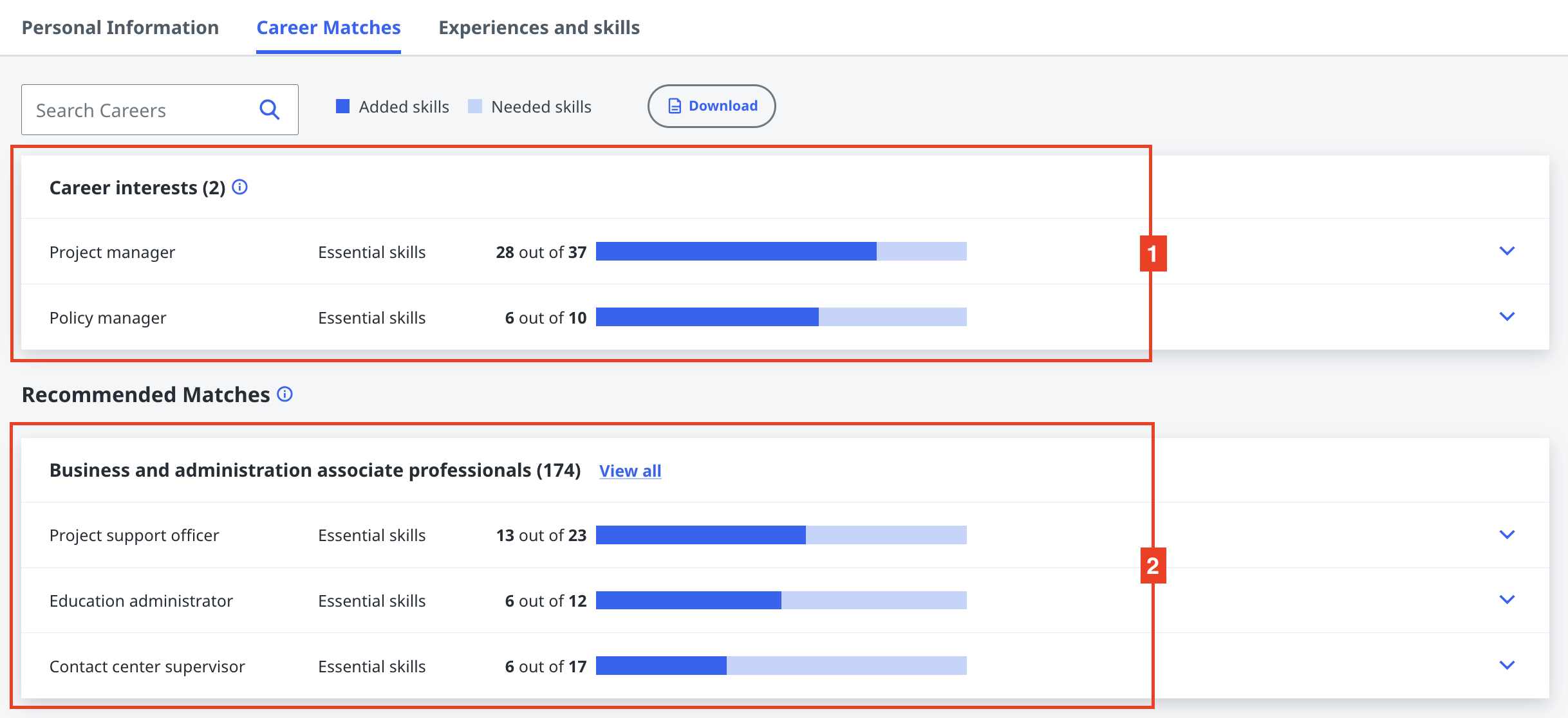Expand the Project manager row chevron

pyautogui.click(x=1506, y=251)
